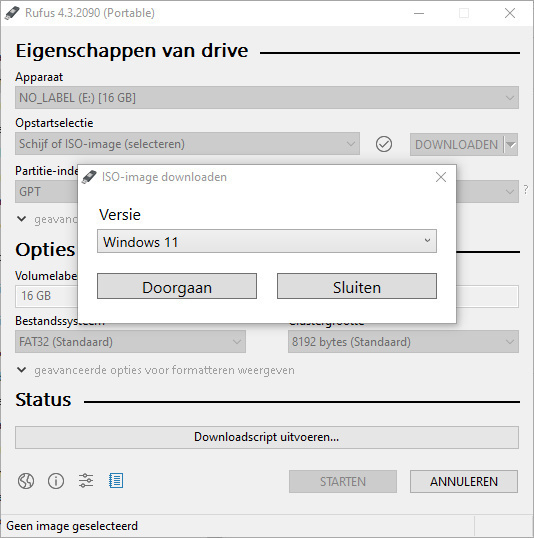
Task: Click the partition scheme help question mark
Action: pyautogui.click(x=525, y=189)
